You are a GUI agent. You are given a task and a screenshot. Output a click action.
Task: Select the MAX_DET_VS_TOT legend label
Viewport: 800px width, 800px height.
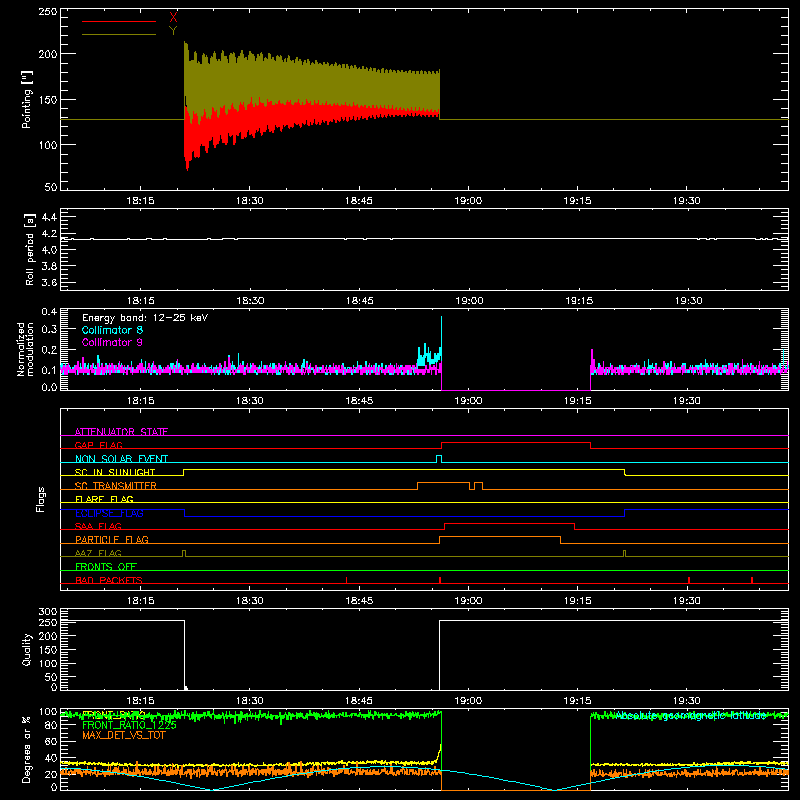pyautogui.click(x=123, y=735)
